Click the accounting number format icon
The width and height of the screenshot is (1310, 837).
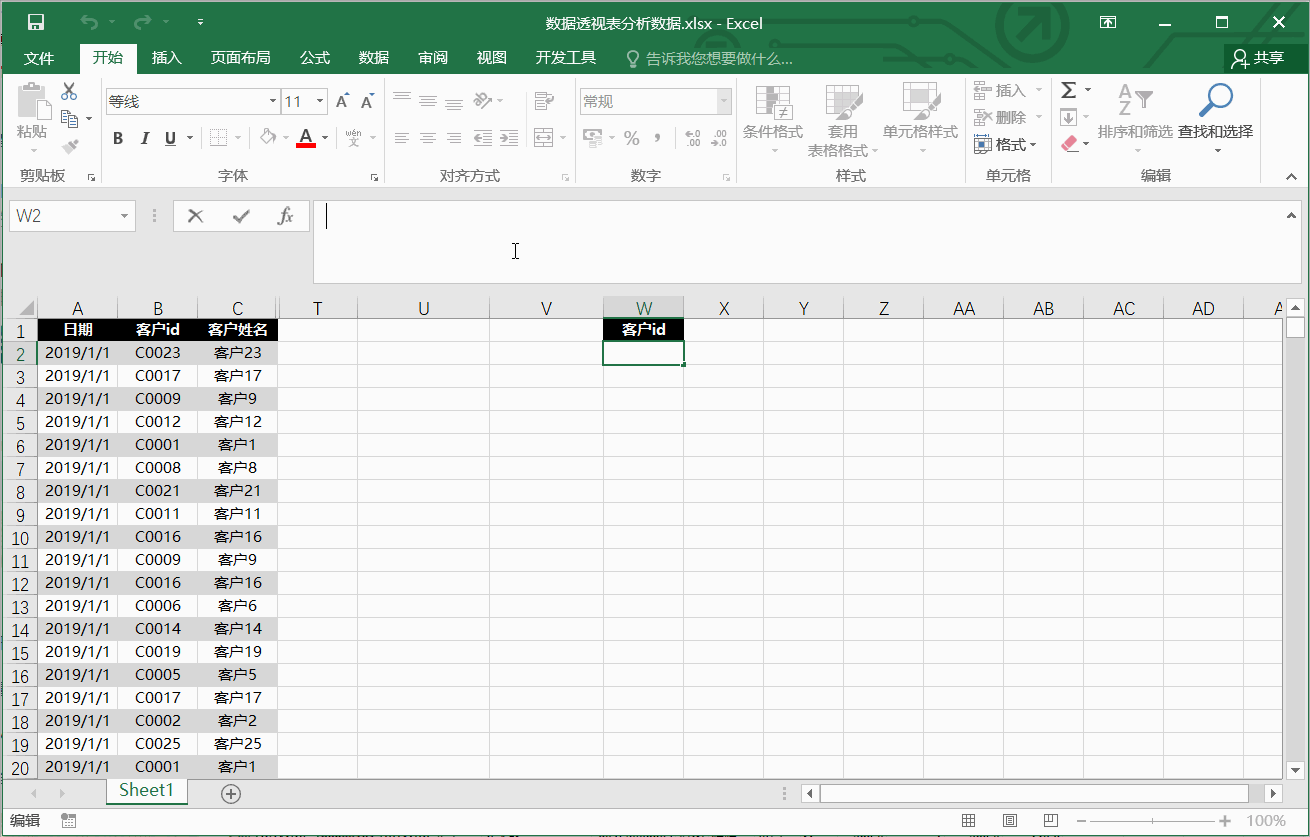(x=593, y=137)
